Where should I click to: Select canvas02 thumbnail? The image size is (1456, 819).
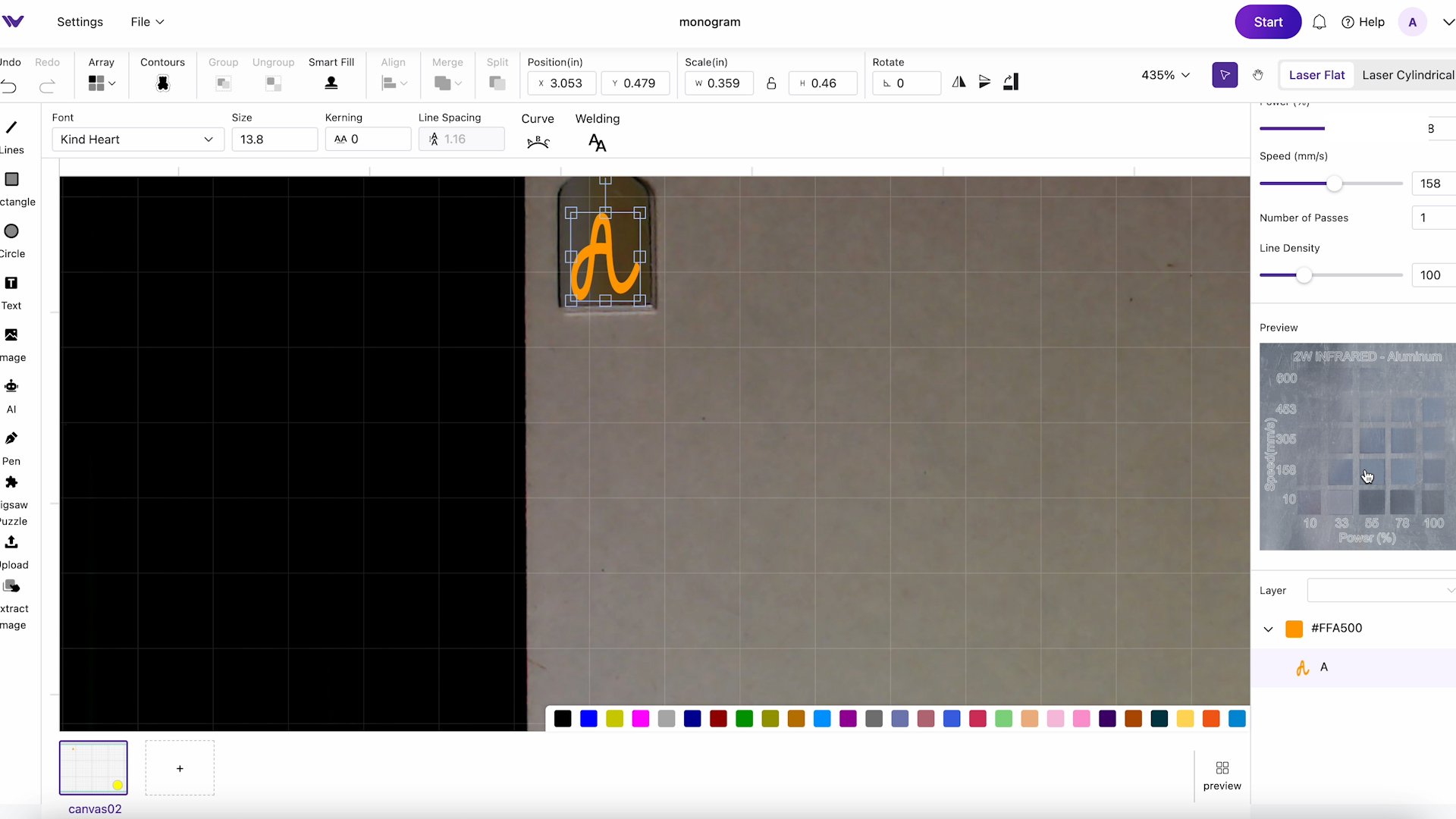click(x=94, y=767)
